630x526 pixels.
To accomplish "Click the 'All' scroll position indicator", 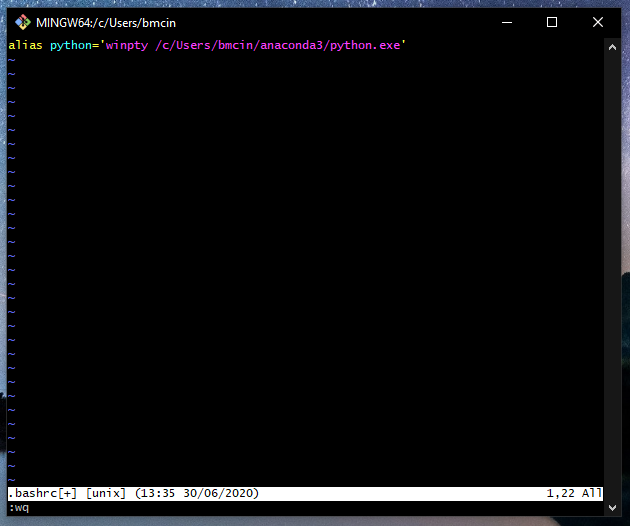I will tap(592, 494).
